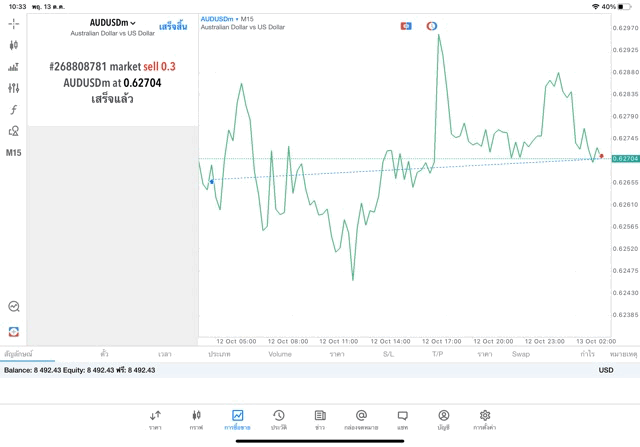The width and height of the screenshot is (640, 447).
Task: Tap the circular red-blue news event icon
Action: tap(431, 26)
